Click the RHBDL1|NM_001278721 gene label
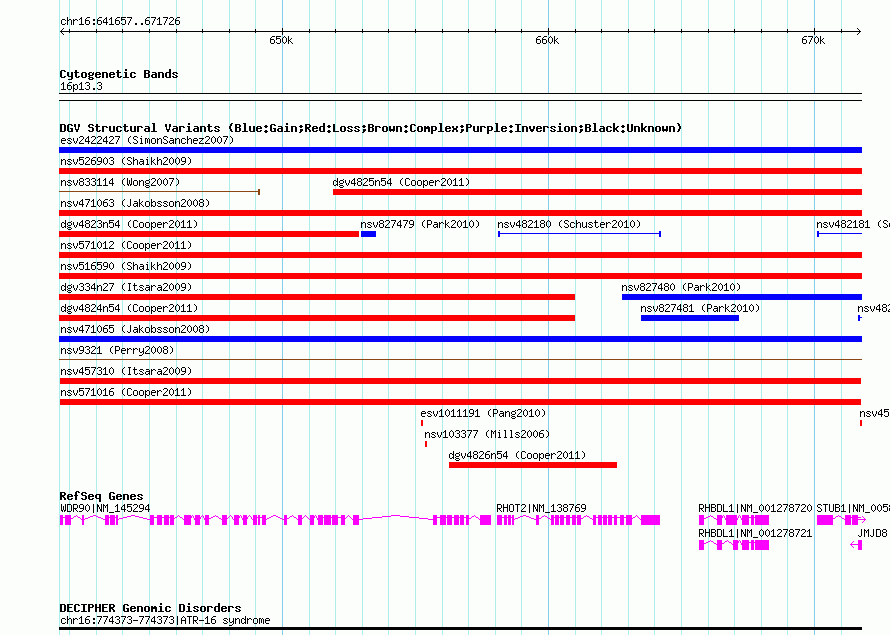The width and height of the screenshot is (890, 635). (755, 533)
